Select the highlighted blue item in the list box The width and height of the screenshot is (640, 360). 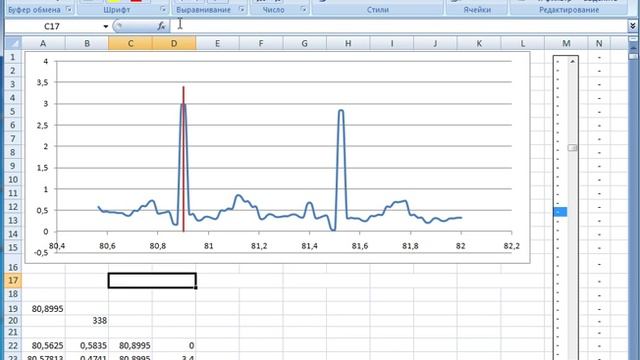coord(560,212)
